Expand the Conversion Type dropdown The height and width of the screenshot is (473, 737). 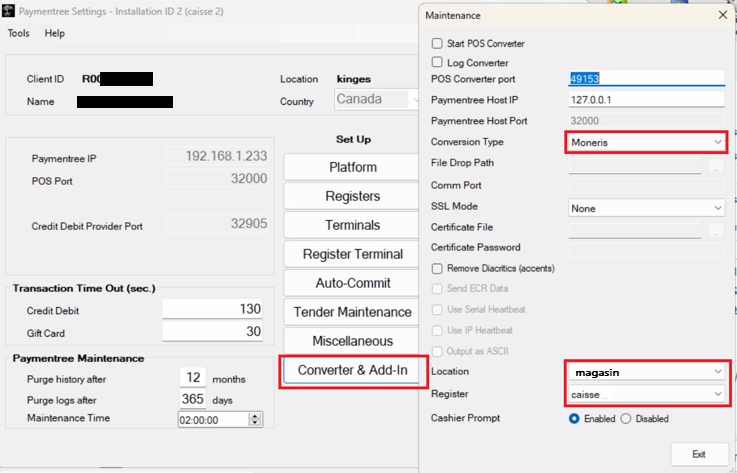[646, 142]
